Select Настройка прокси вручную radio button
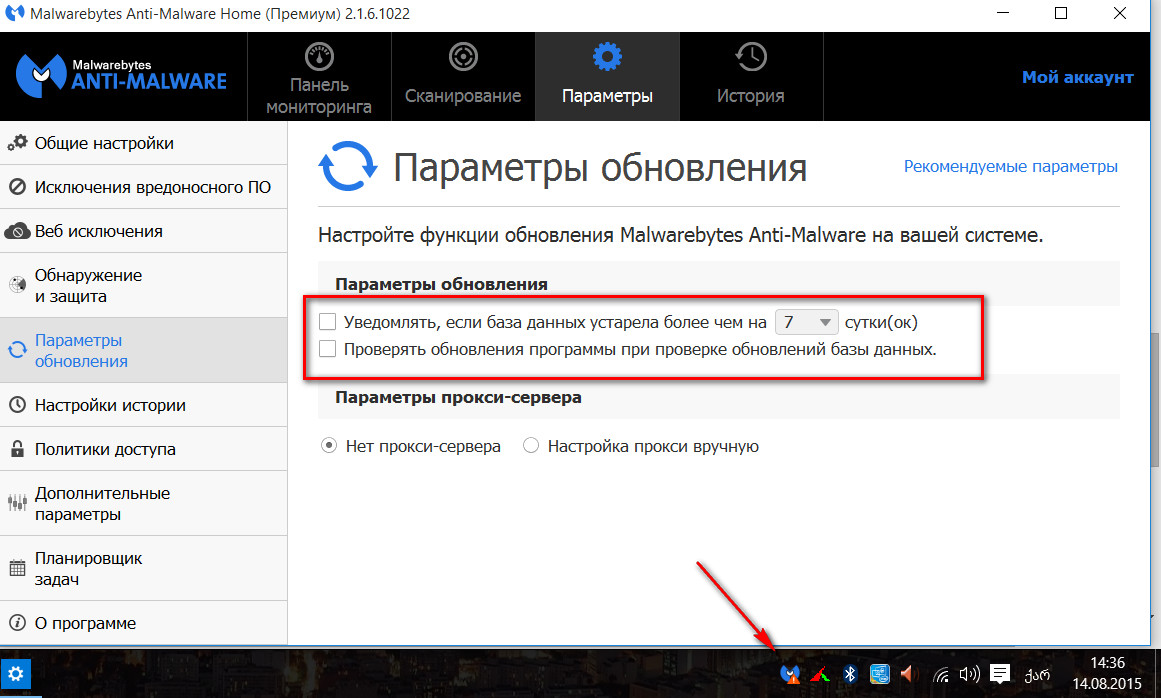 [x=531, y=446]
